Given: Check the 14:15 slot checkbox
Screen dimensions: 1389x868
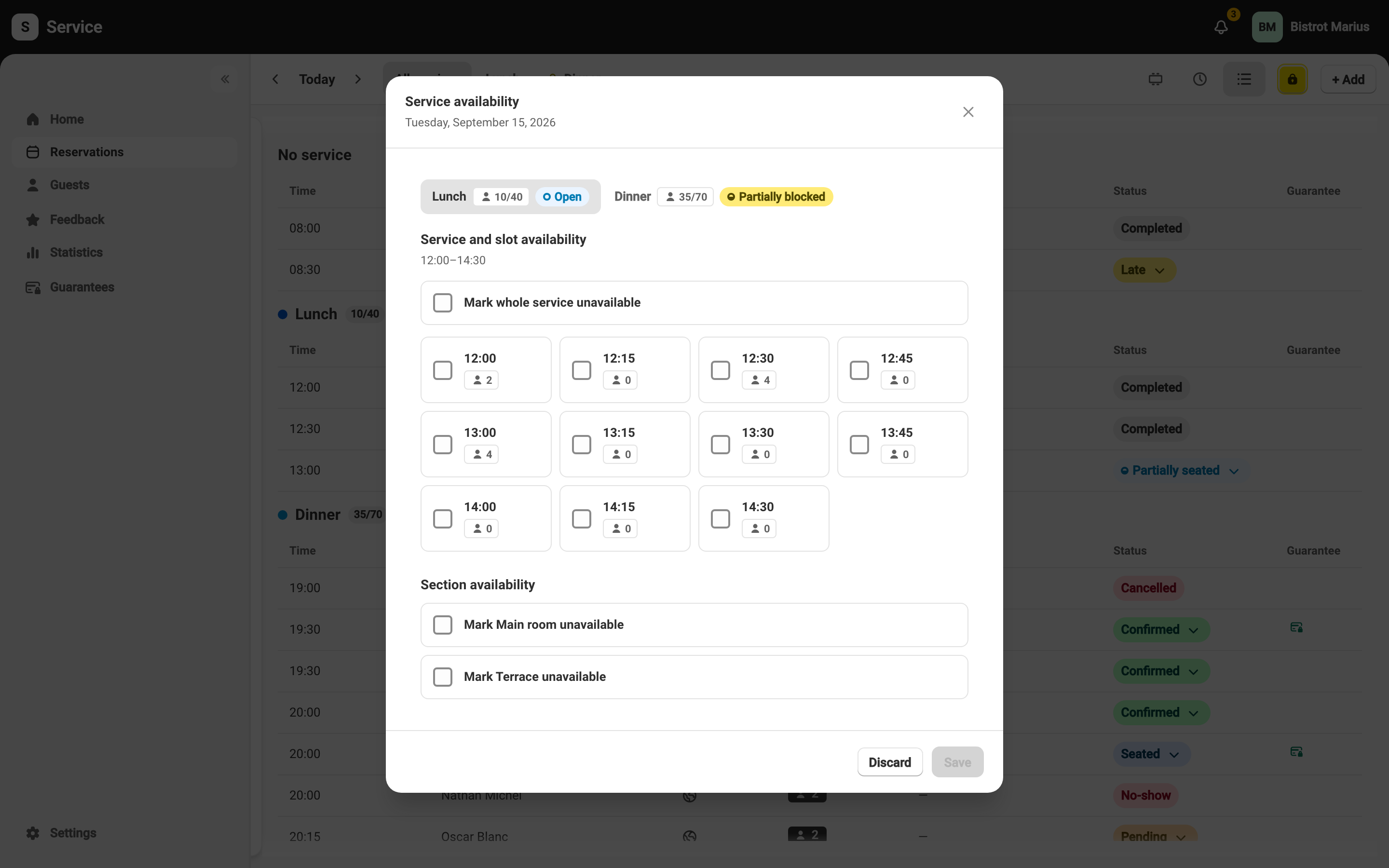Looking at the screenshot, I should pyautogui.click(x=582, y=519).
